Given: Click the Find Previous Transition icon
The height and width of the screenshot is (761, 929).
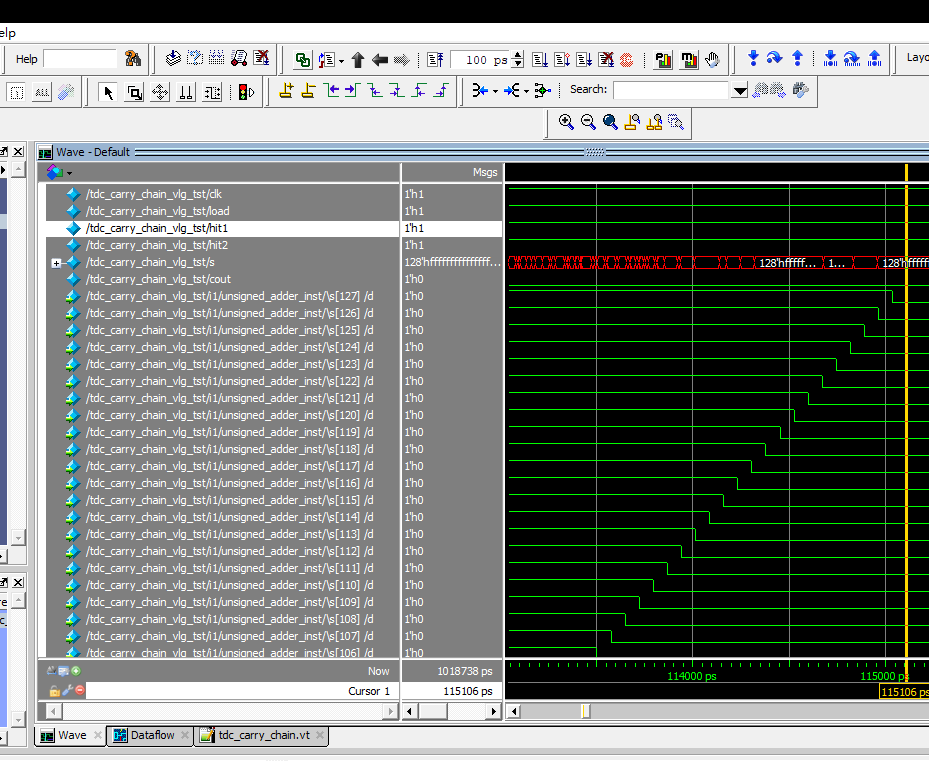Looking at the screenshot, I should (x=332, y=90).
